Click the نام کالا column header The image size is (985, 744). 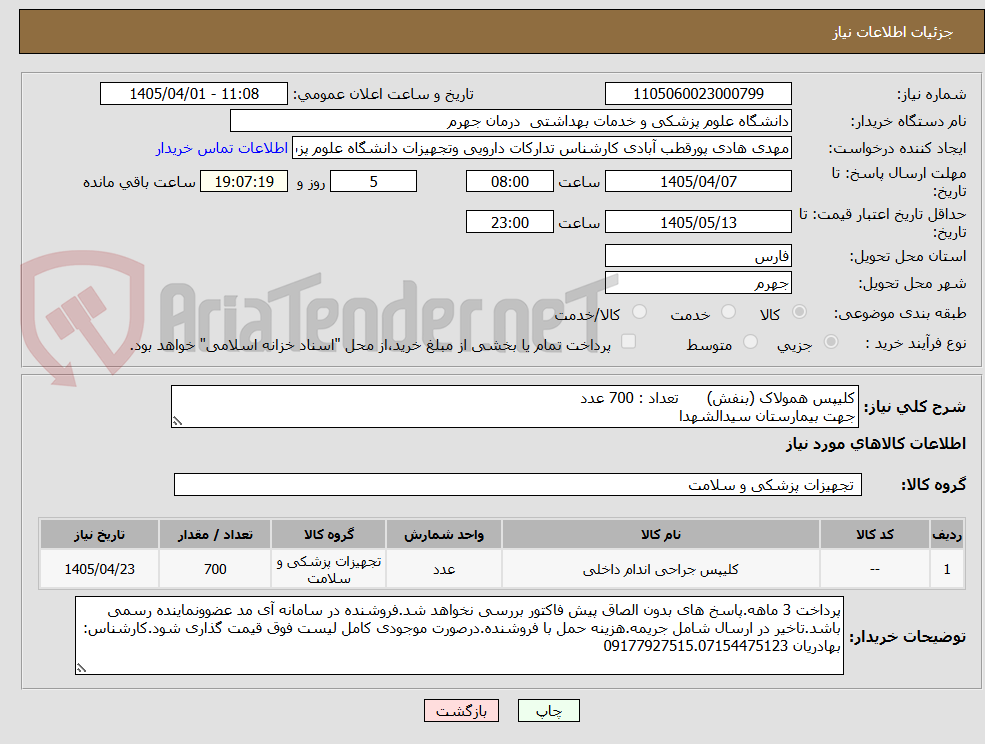[660, 534]
